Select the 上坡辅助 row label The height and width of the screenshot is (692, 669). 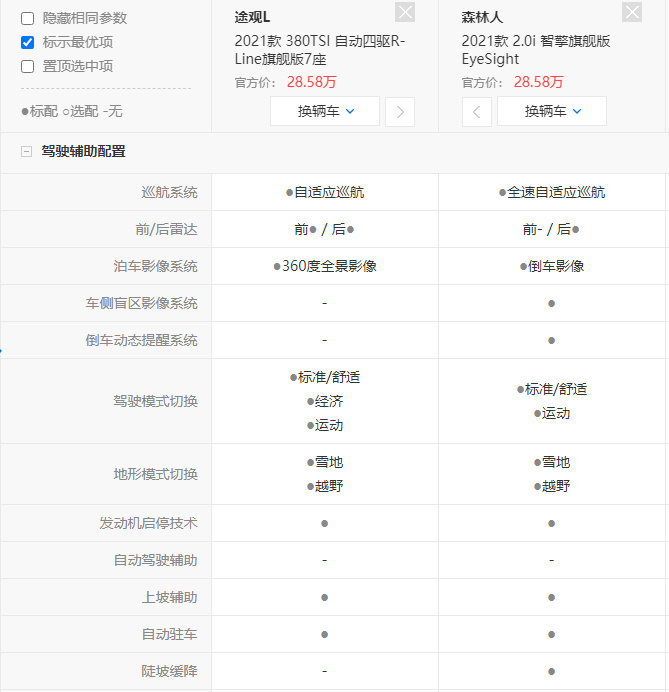coord(169,598)
